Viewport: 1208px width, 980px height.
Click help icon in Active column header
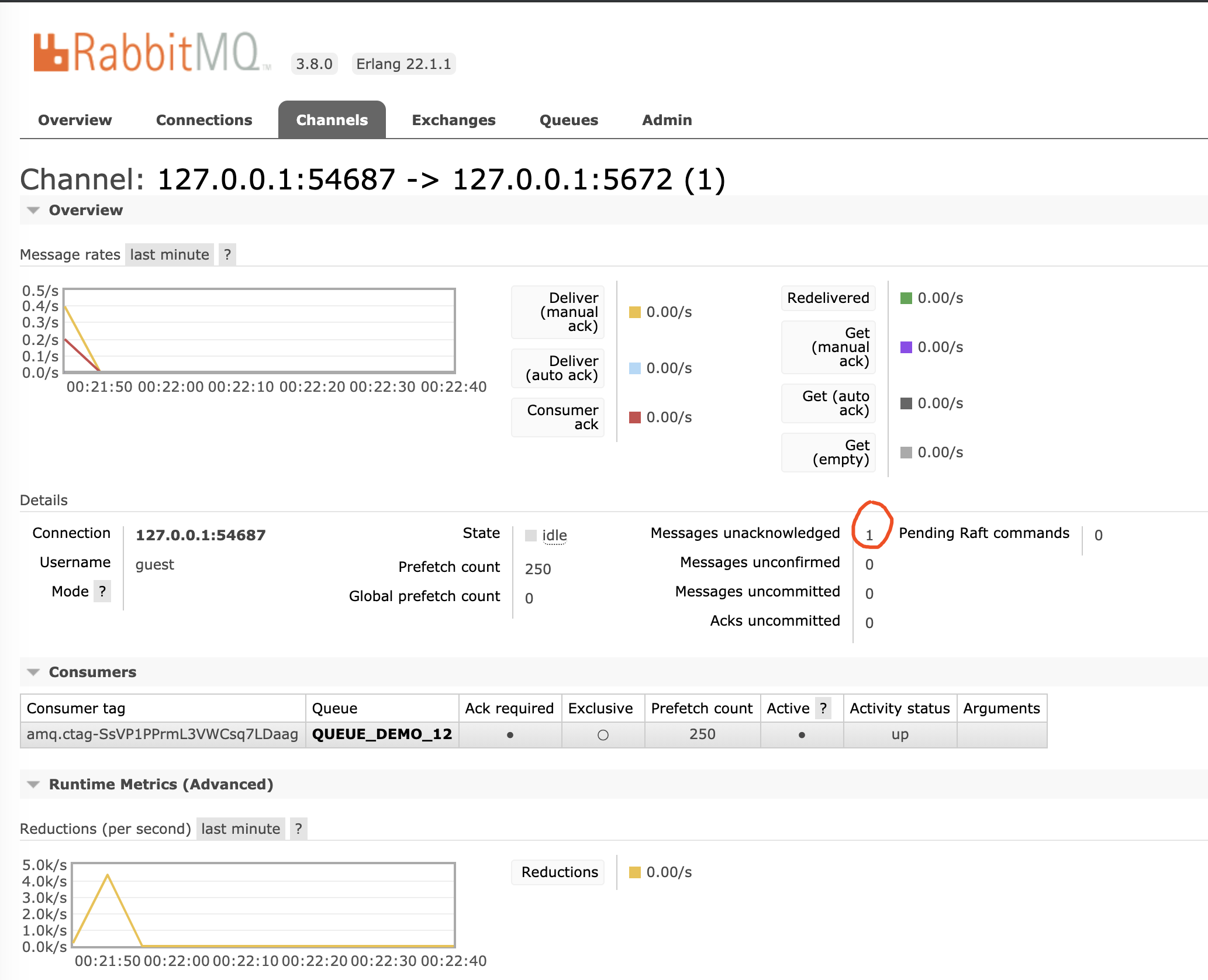pos(823,708)
